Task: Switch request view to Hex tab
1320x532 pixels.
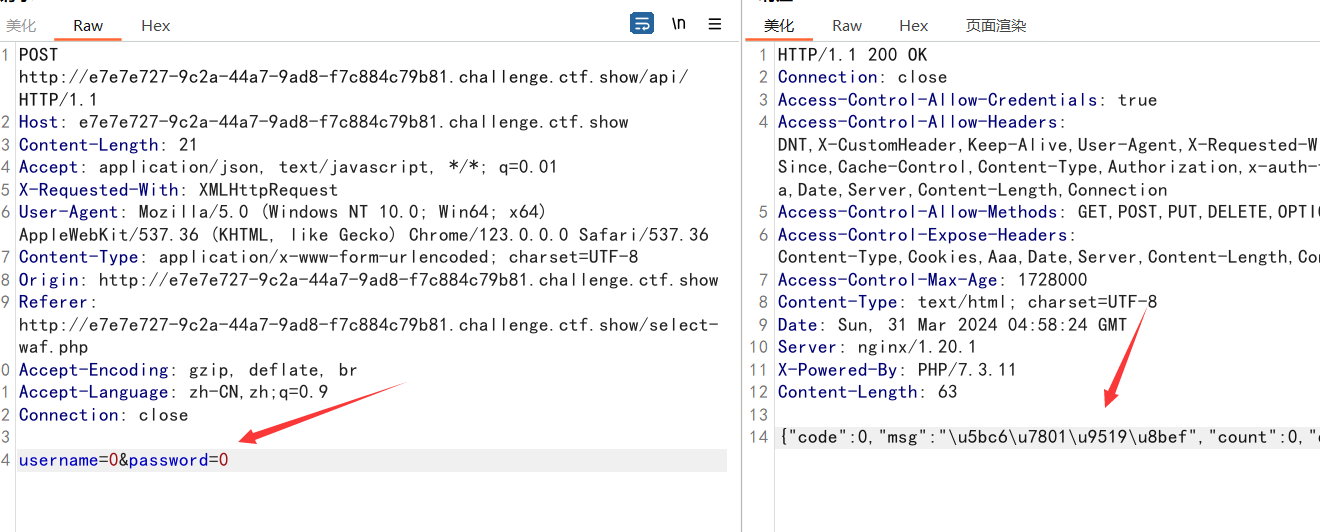Action: tap(155, 25)
